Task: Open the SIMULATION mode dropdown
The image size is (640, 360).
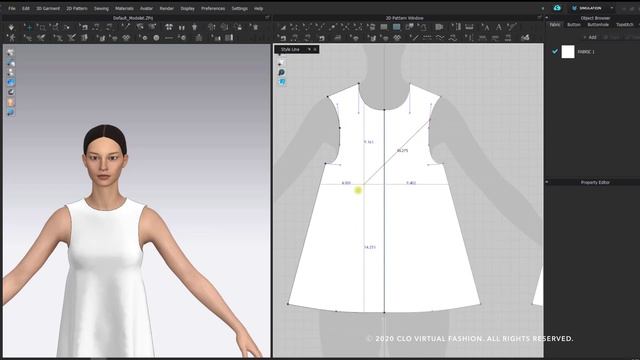Action: point(611,8)
